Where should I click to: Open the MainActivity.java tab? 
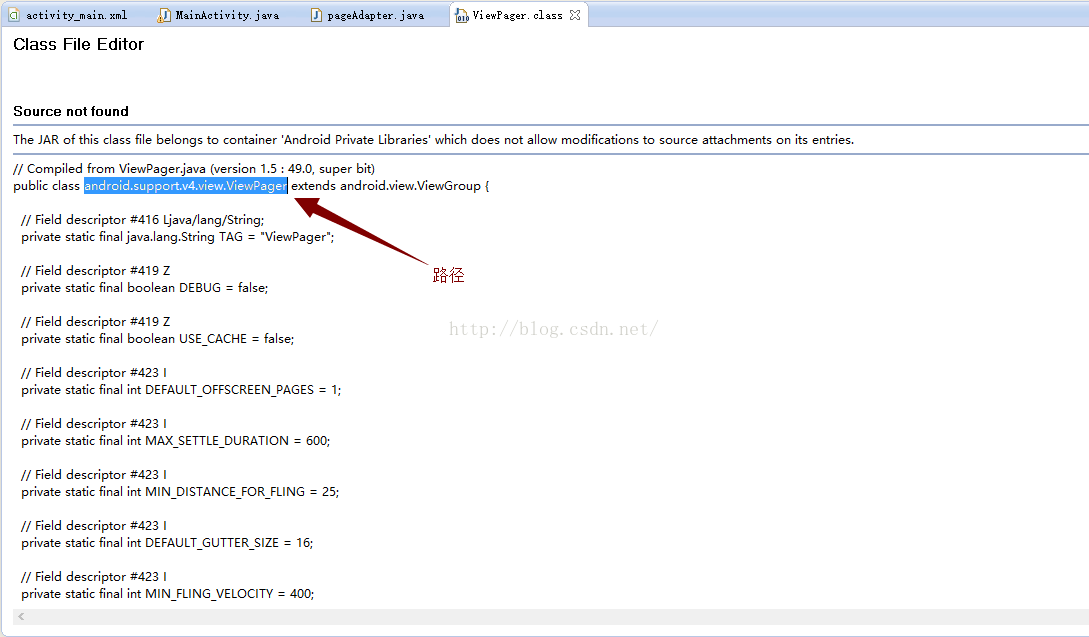tap(219, 15)
